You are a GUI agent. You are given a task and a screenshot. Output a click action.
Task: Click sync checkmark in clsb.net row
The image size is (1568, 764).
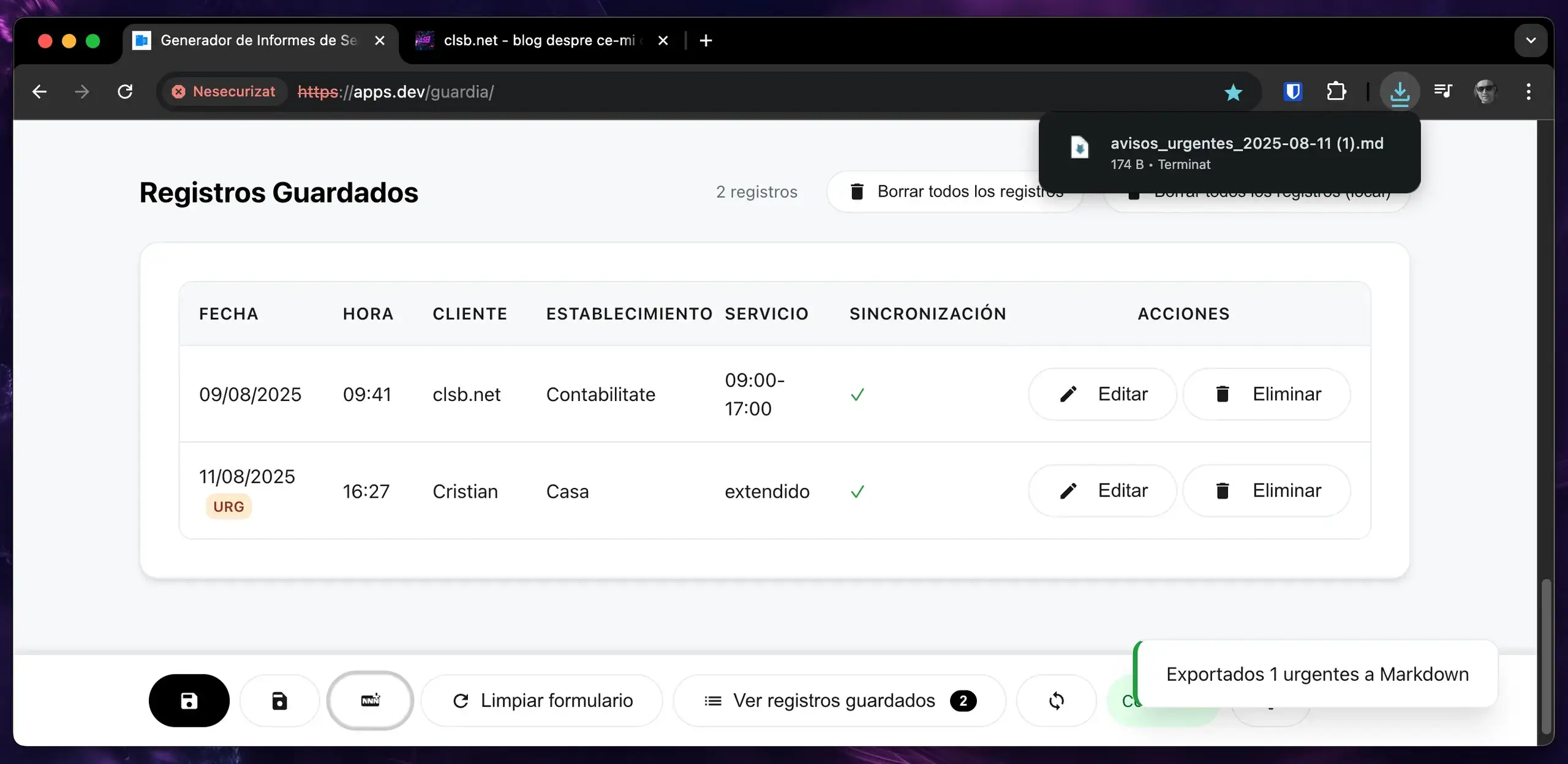(x=858, y=394)
